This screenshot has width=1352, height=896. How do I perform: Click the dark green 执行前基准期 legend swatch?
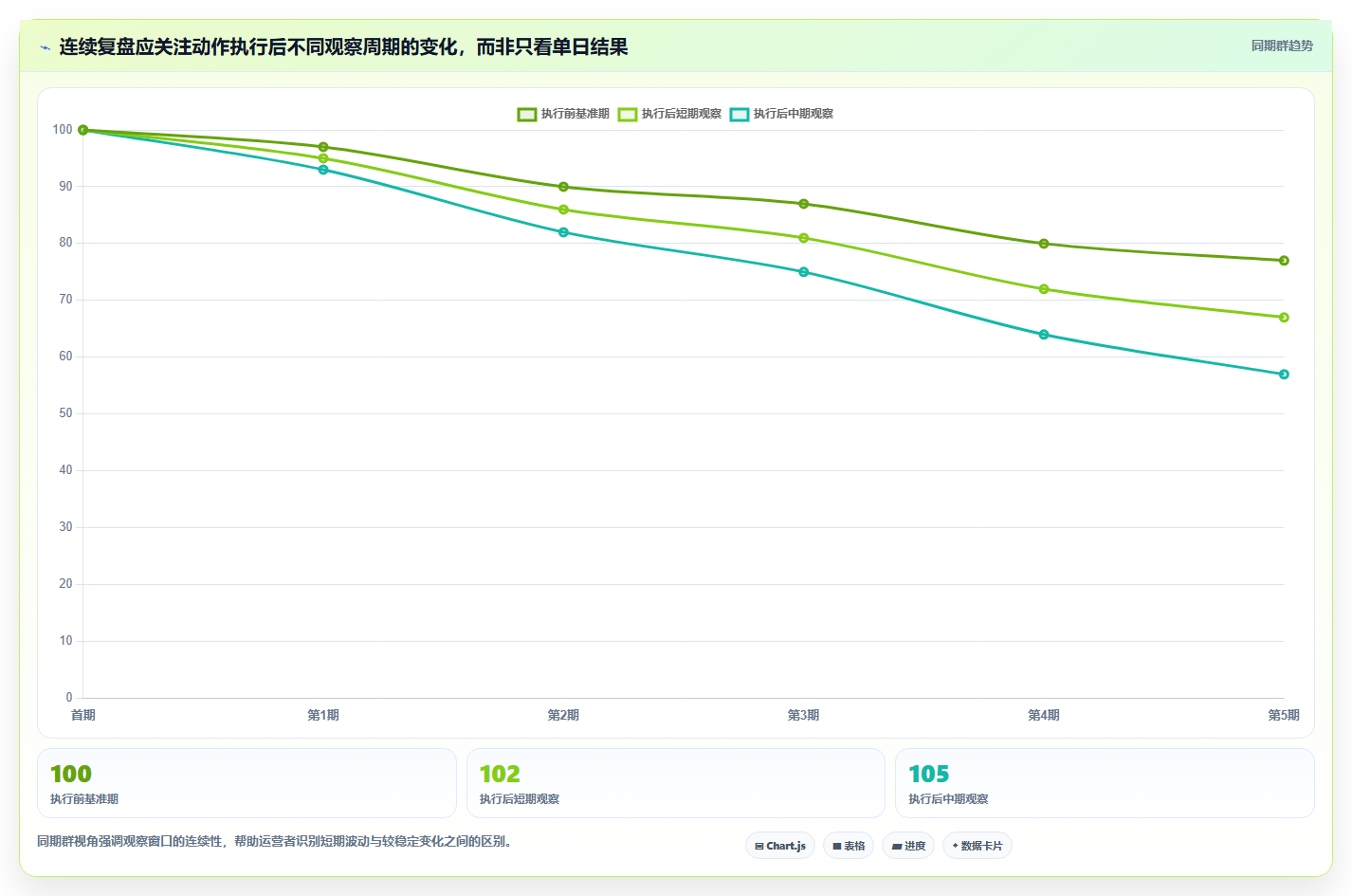point(527,114)
